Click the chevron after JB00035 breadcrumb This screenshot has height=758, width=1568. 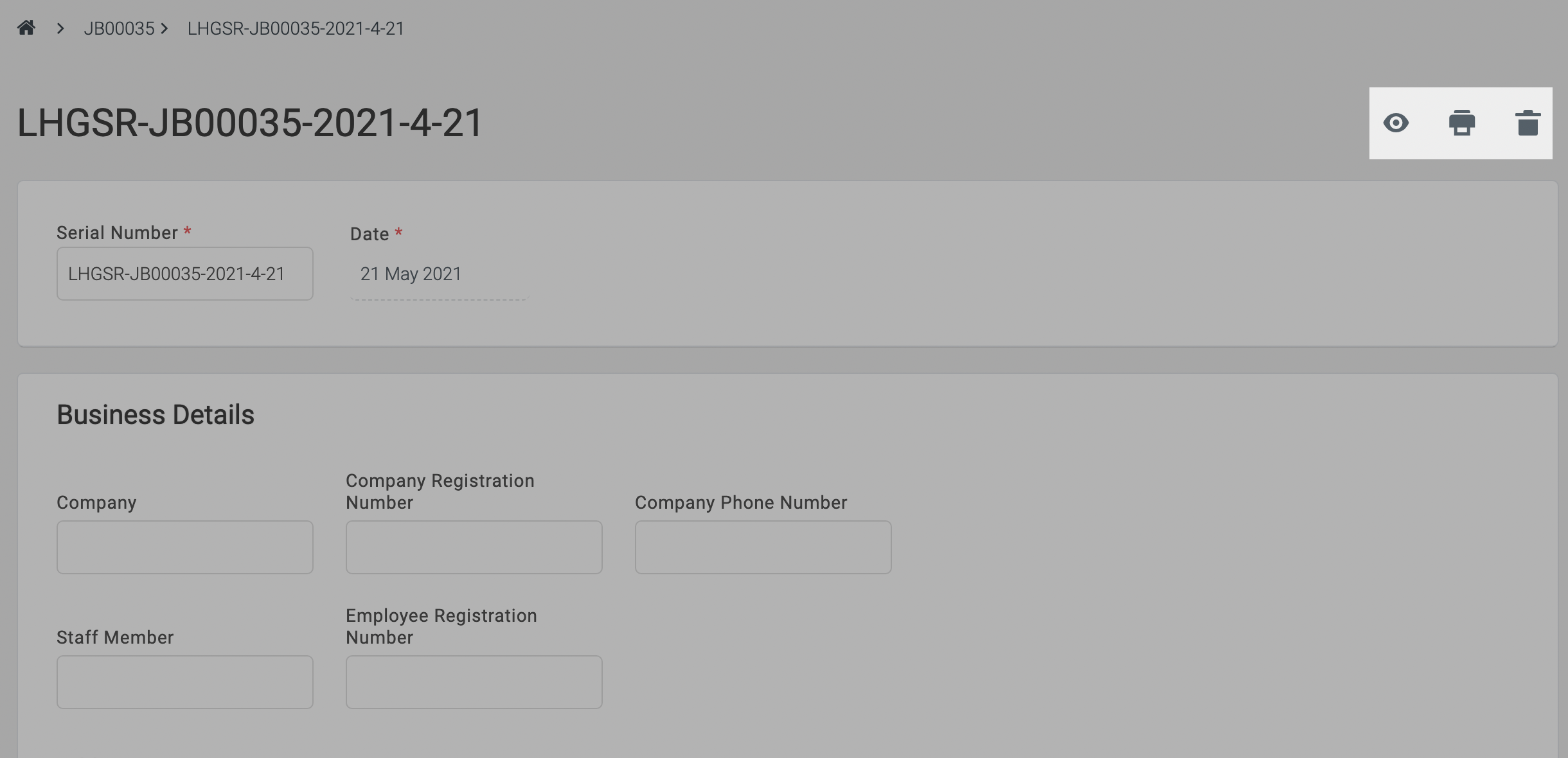[x=165, y=28]
